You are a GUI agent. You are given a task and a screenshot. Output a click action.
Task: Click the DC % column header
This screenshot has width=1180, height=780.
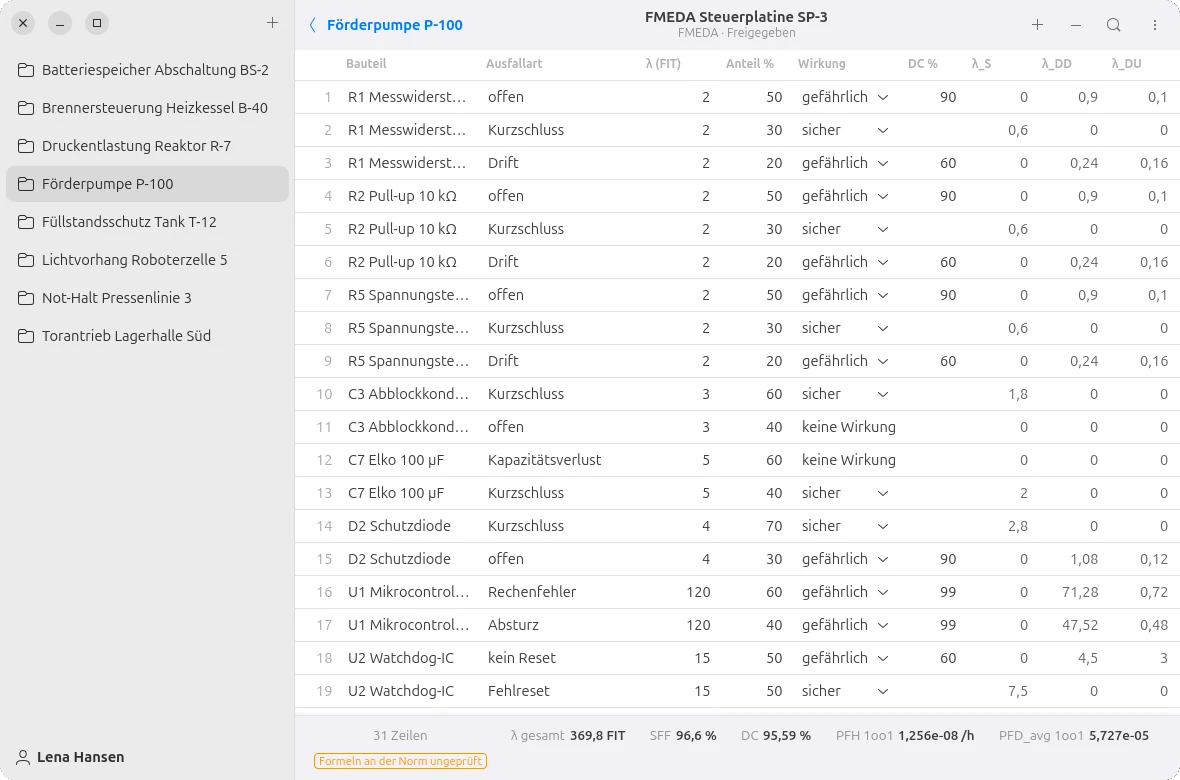click(x=923, y=64)
